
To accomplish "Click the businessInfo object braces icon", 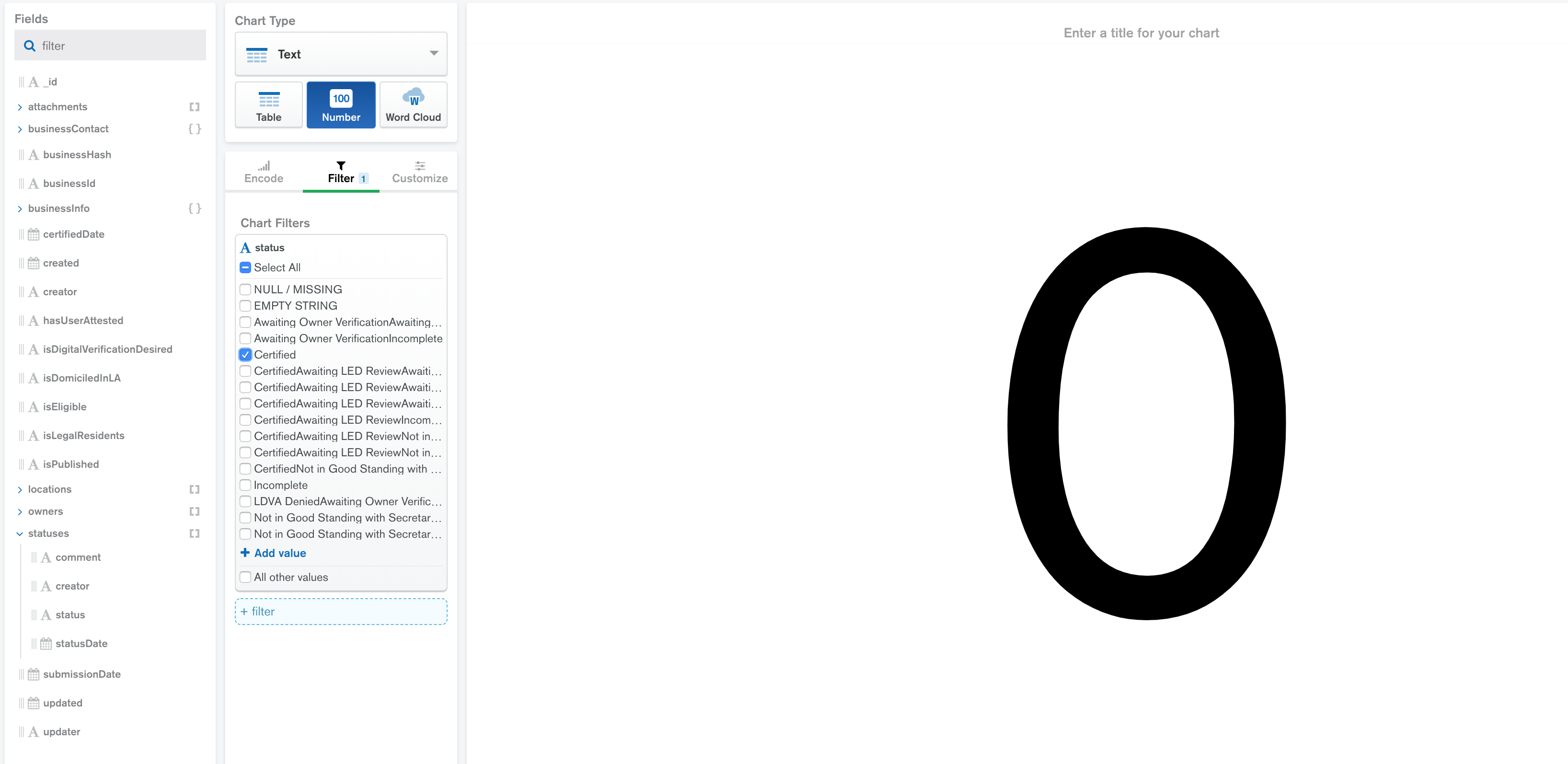I will tap(194, 209).
